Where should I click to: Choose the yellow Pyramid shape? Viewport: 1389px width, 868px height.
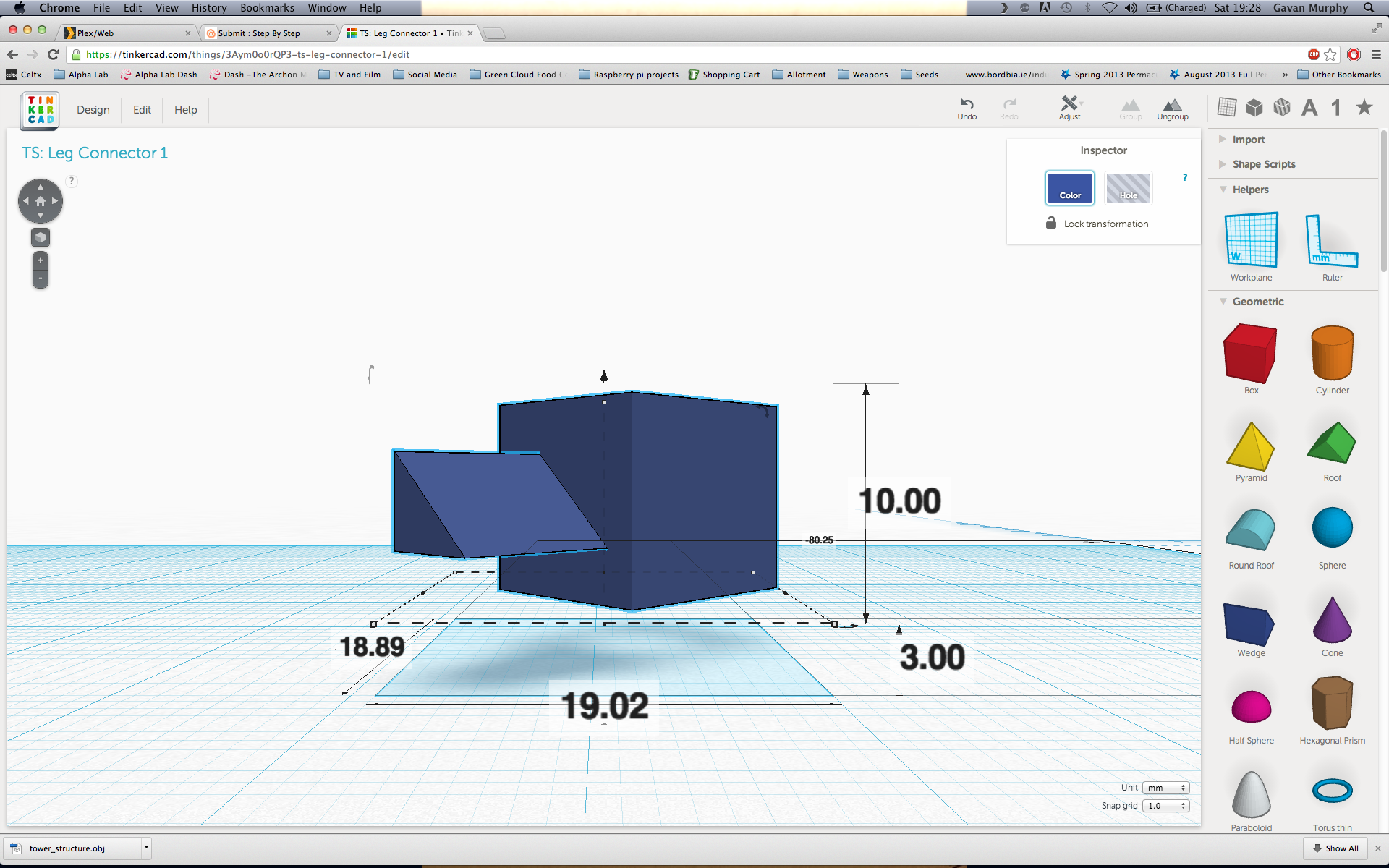[1251, 451]
